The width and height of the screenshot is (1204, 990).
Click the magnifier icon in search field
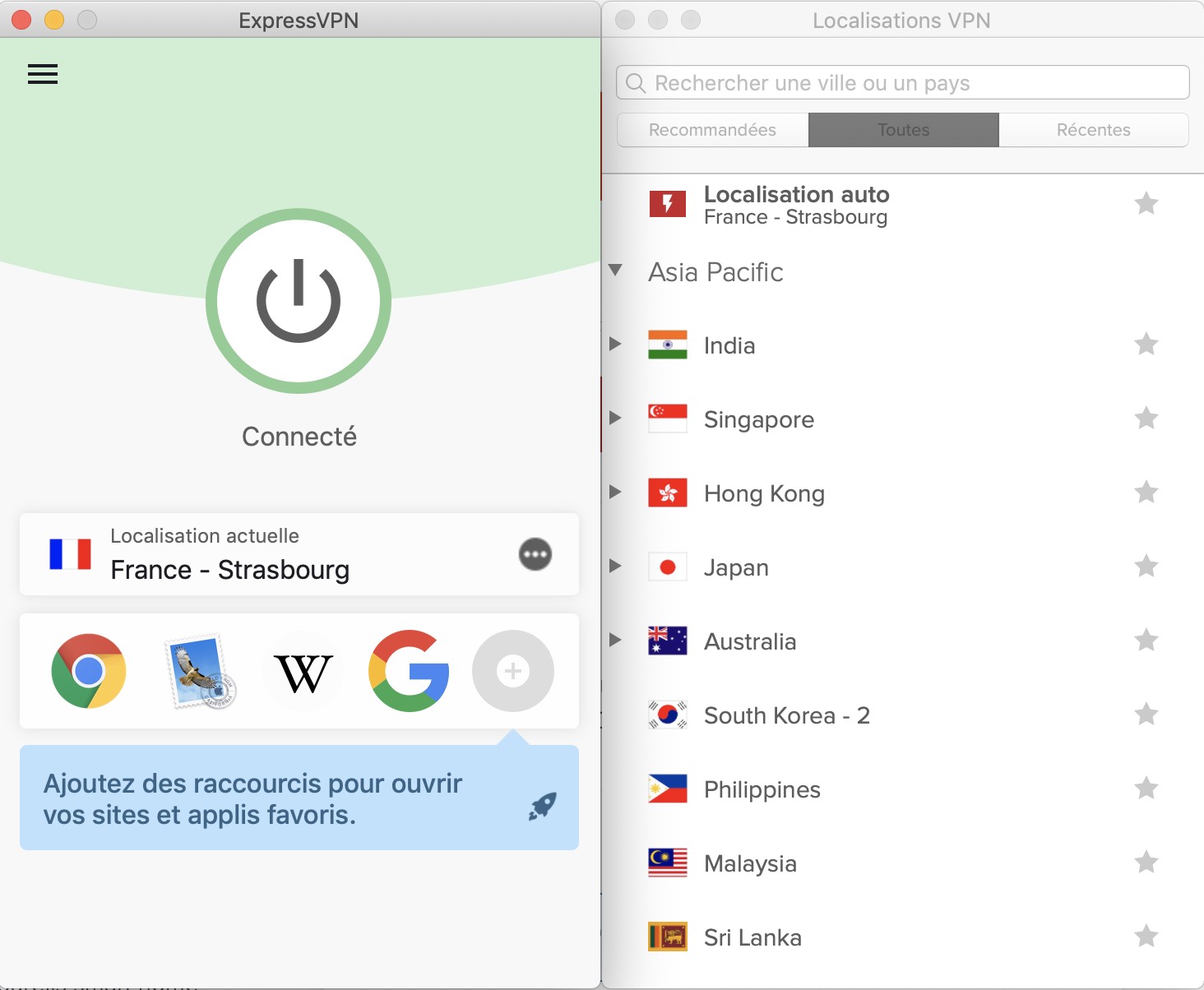[x=636, y=83]
